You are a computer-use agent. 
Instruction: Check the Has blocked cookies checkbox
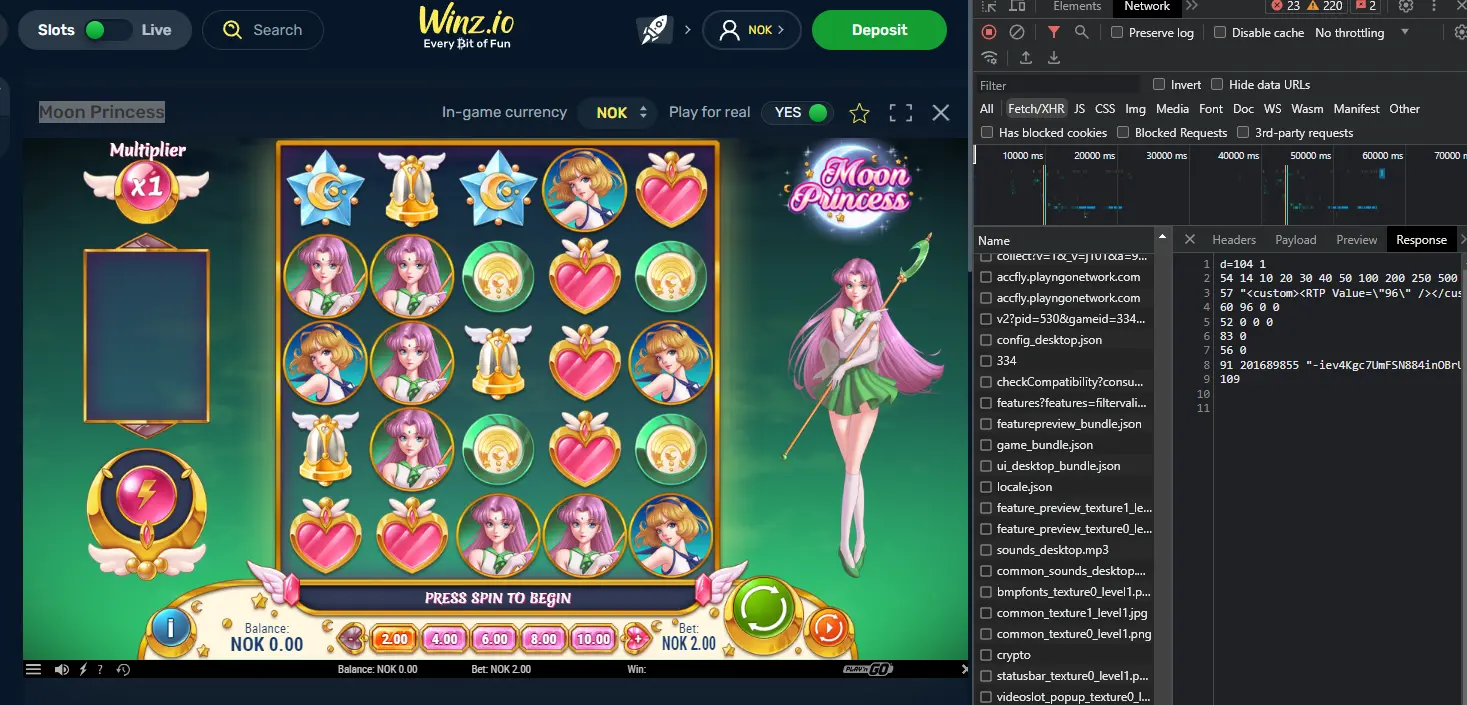[x=987, y=133]
